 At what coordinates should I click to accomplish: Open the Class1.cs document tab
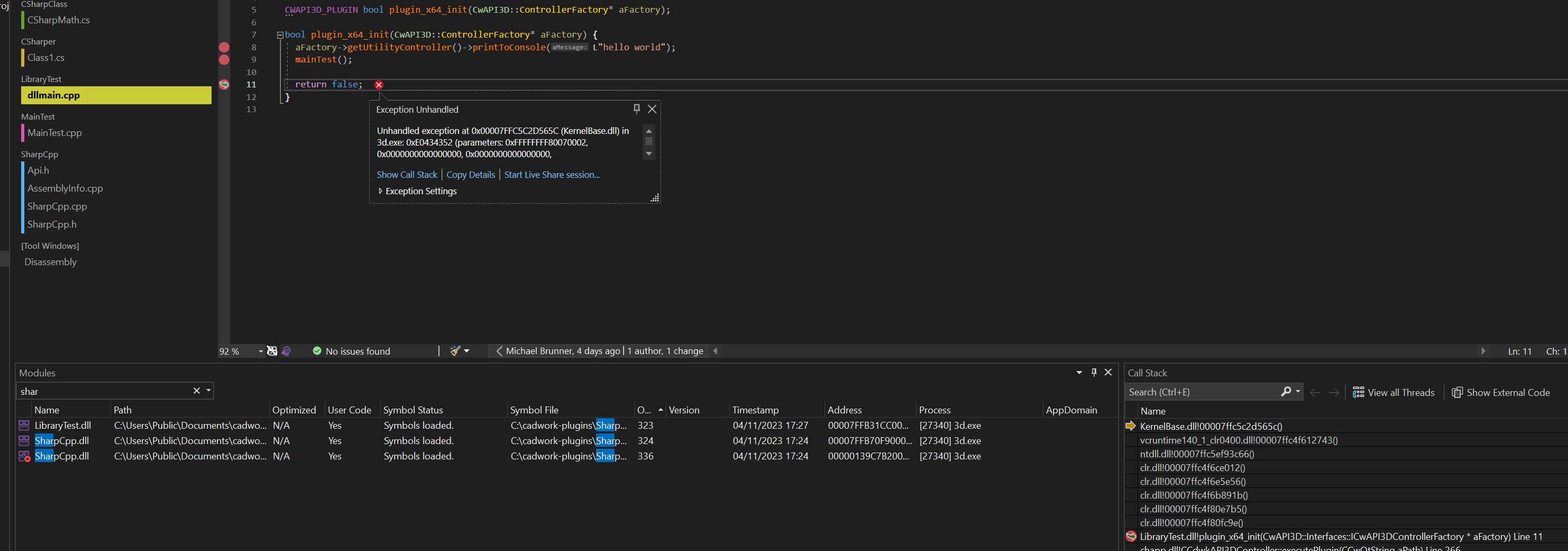(45, 58)
